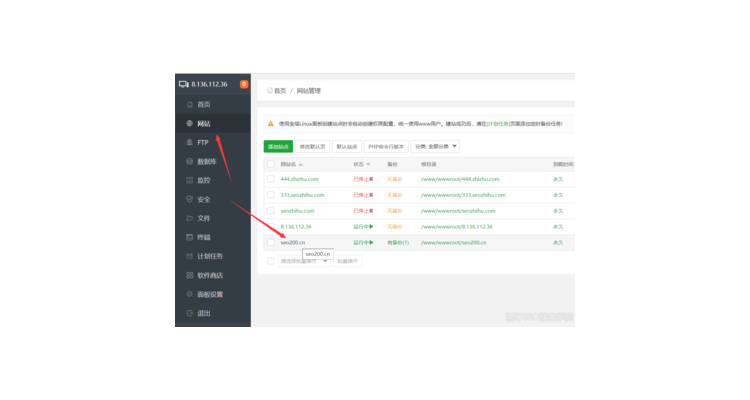Open site 444.zhizhu.com
Image resolution: width=750 pixels, height=400 pixels.
tap(299, 179)
